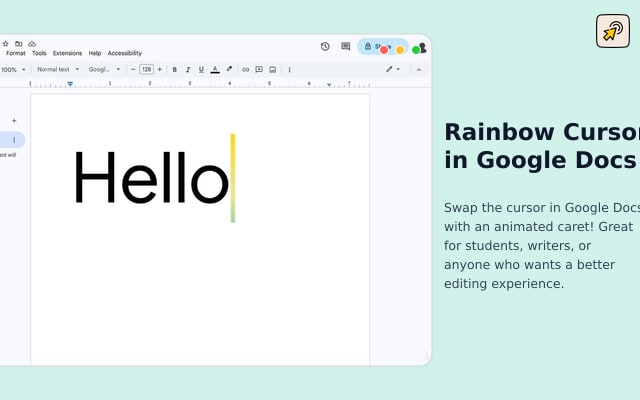Open the Tools menu
640x400 pixels.
click(x=39, y=53)
